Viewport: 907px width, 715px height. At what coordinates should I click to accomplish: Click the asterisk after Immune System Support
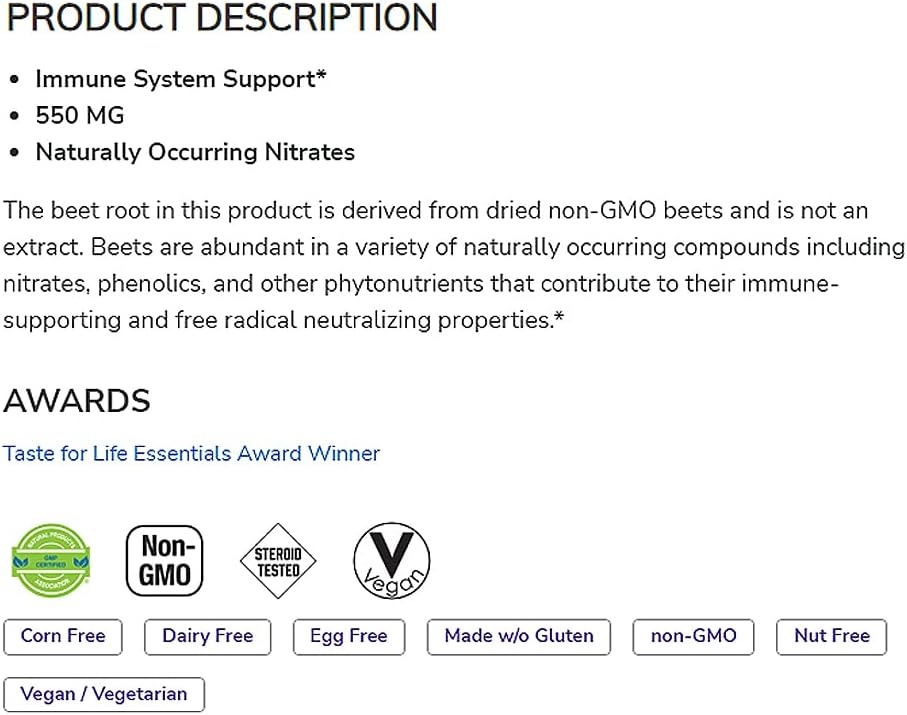tap(322, 75)
